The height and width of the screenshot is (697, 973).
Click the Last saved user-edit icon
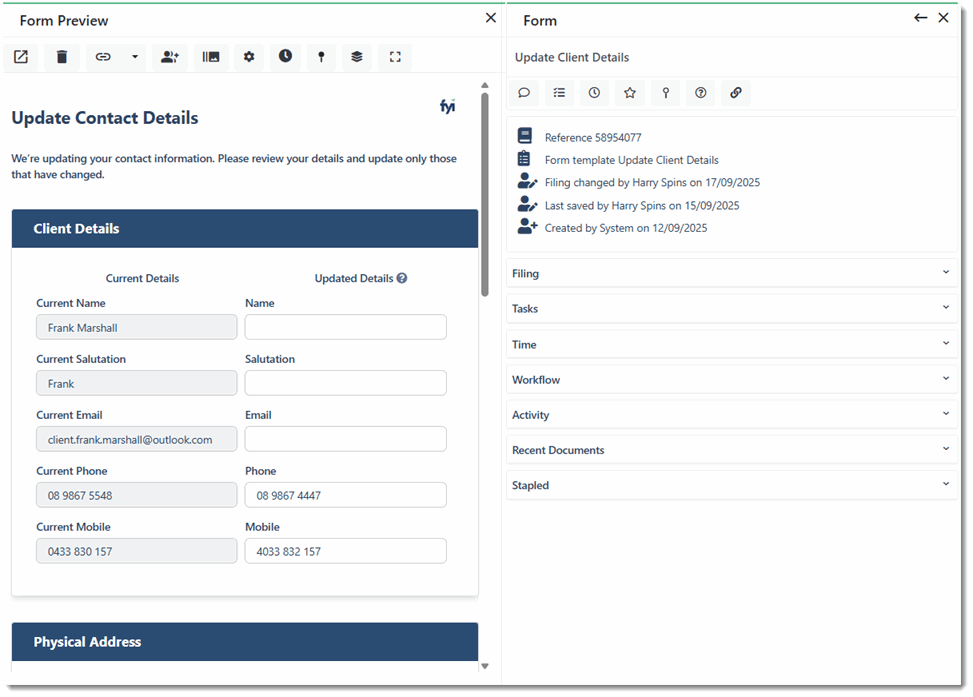coord(527,204)
